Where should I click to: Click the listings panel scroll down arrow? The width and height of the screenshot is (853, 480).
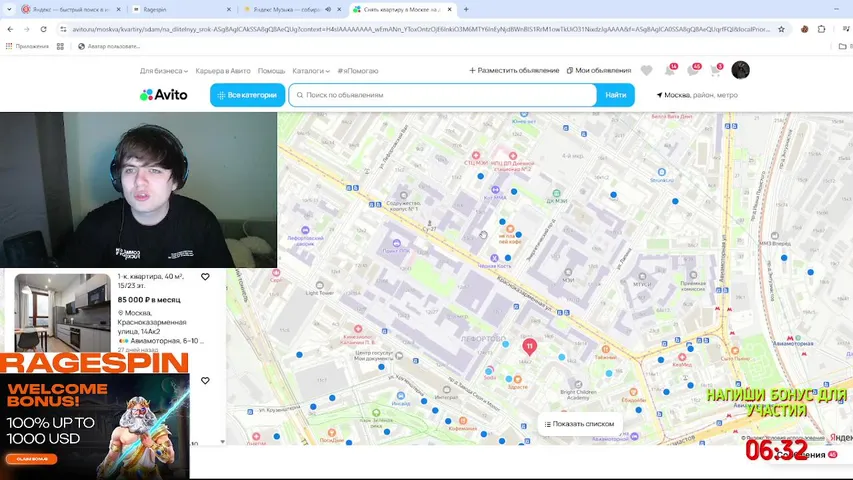[x=222, y=442]
